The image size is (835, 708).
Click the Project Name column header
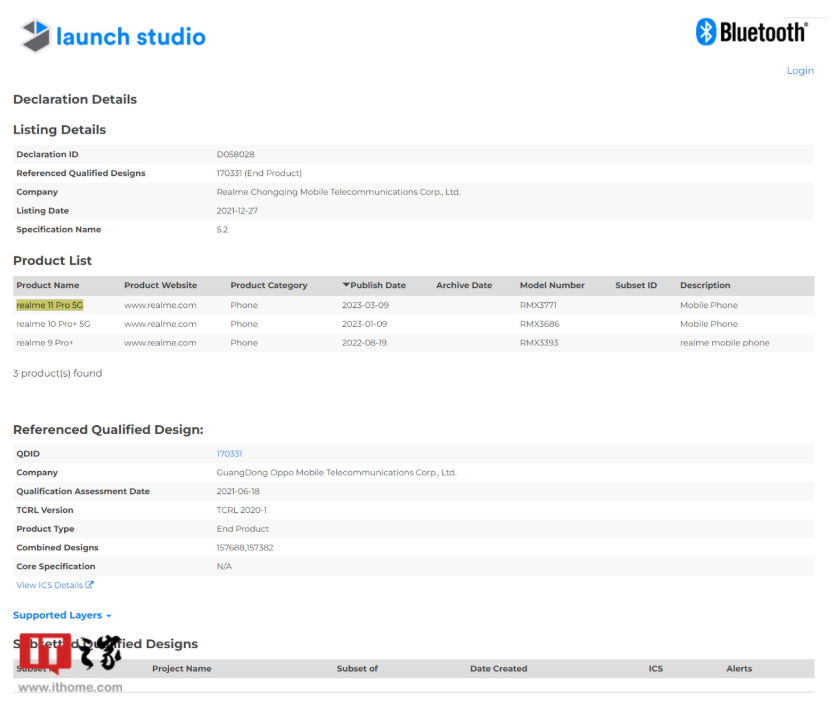(x=181, y=669)
